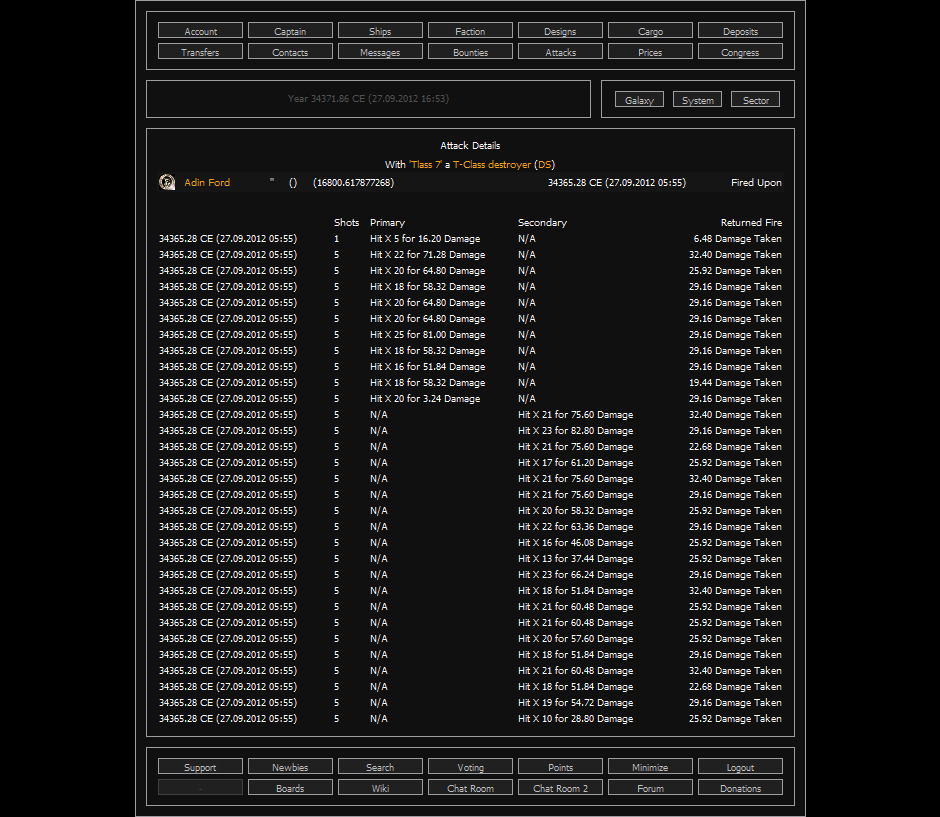The image size is (940, 817).
Task: Go to the Ships section
Action: [x=380, y=31]
